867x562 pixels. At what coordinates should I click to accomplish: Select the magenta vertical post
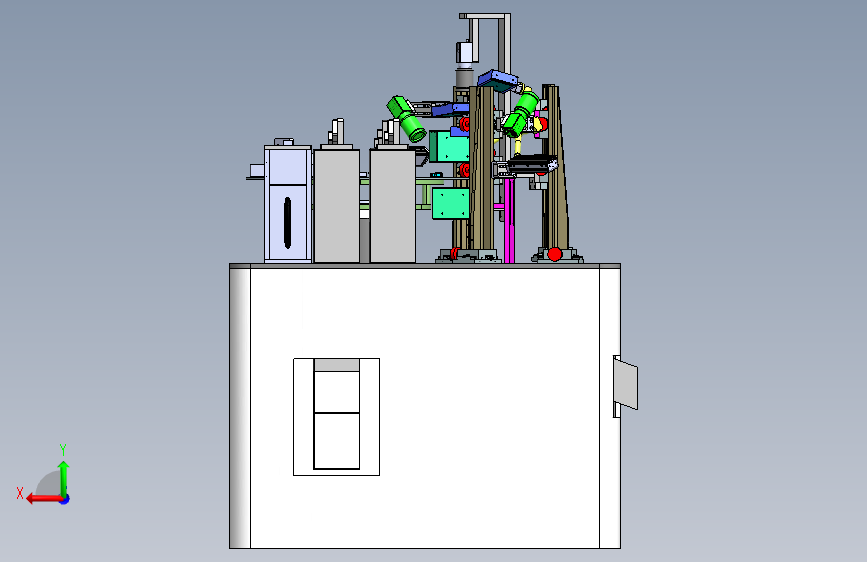[x=509, y=220]
